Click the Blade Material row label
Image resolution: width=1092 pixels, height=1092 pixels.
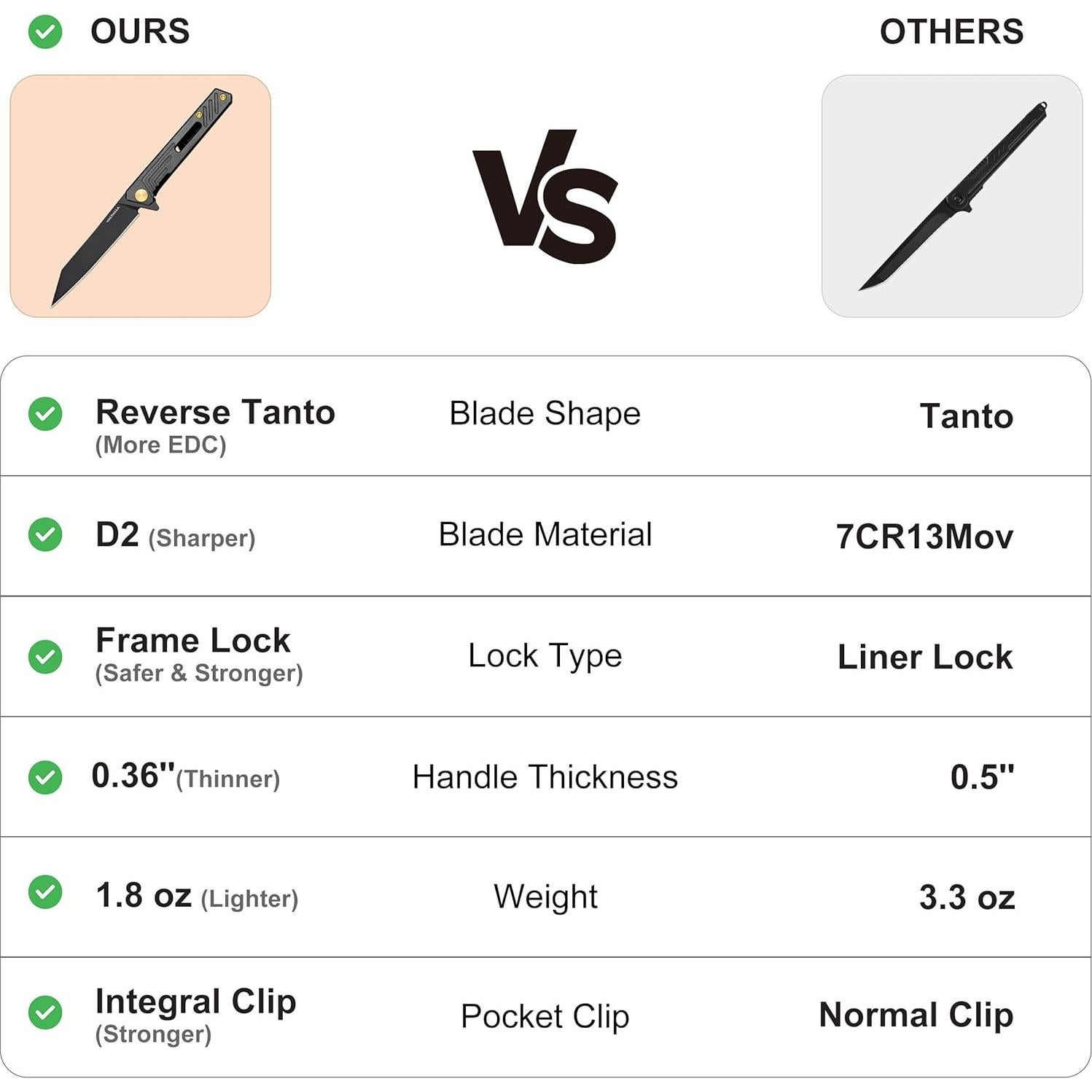click(545, 534)
